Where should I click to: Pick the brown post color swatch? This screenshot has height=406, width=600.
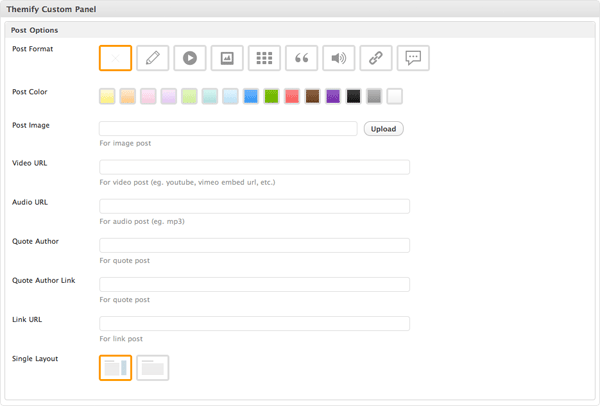(313, 96)
